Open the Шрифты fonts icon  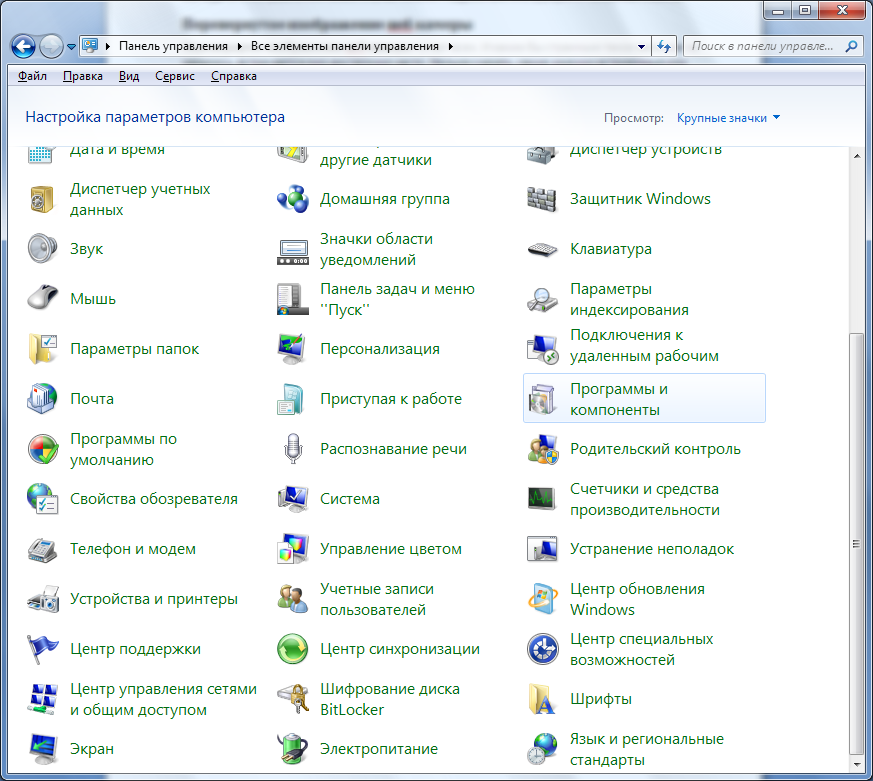[542, 699]
